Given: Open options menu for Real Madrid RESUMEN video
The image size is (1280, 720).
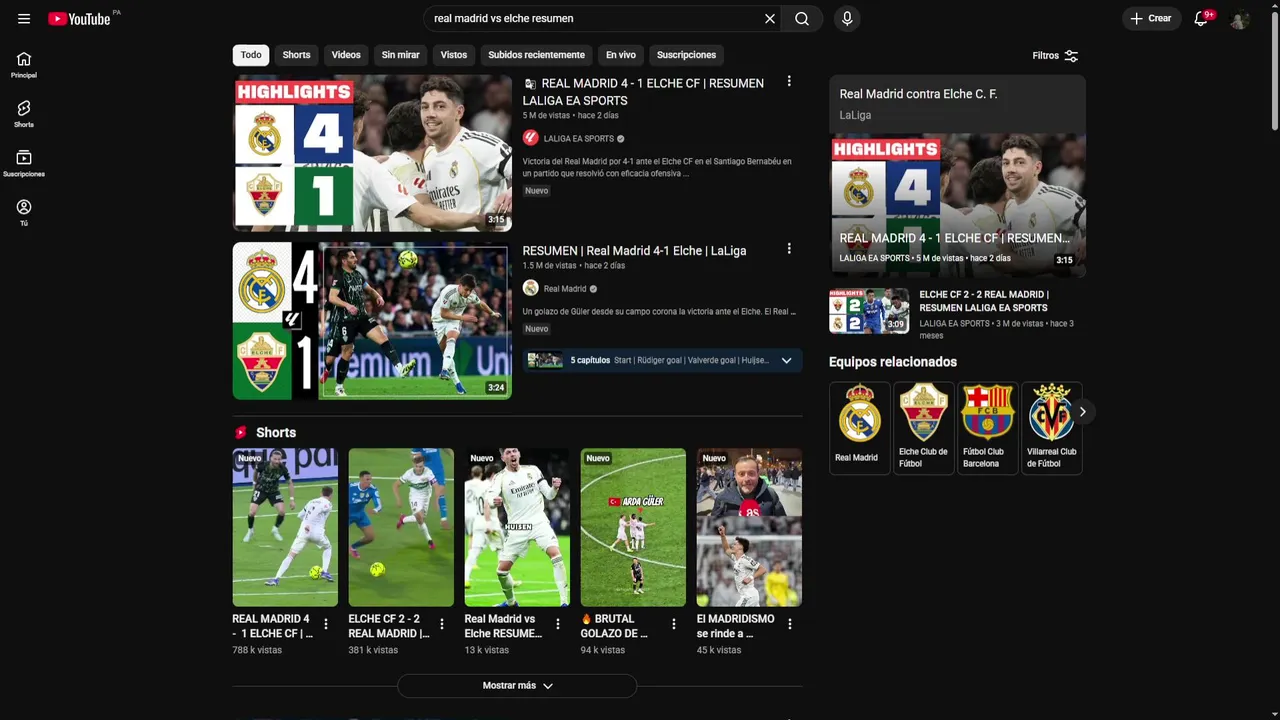Looking at the screenshot, I should (789, 249).
